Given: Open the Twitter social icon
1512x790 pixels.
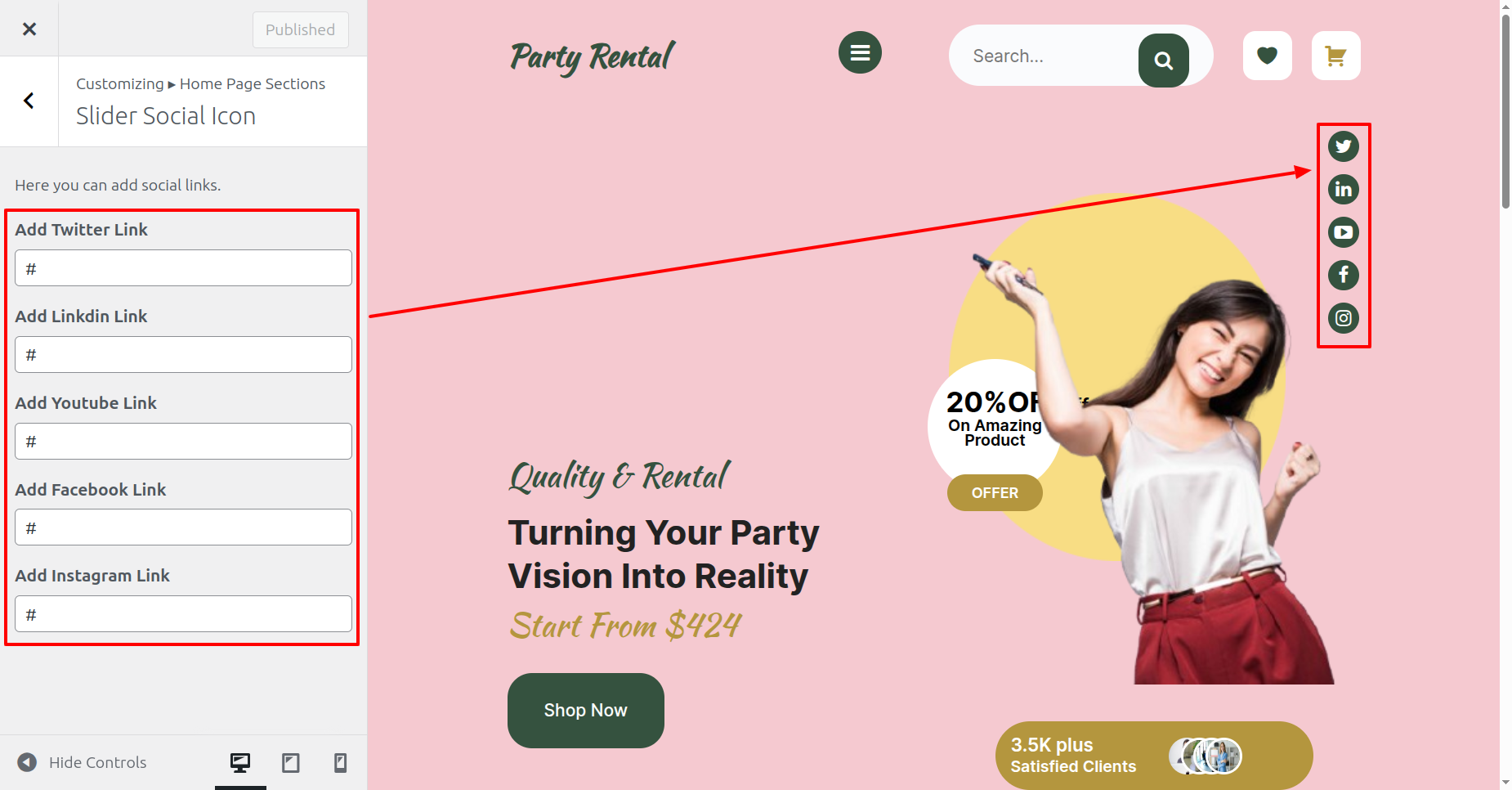Looking at the screenshot, I should click(x=1343, y=146).
